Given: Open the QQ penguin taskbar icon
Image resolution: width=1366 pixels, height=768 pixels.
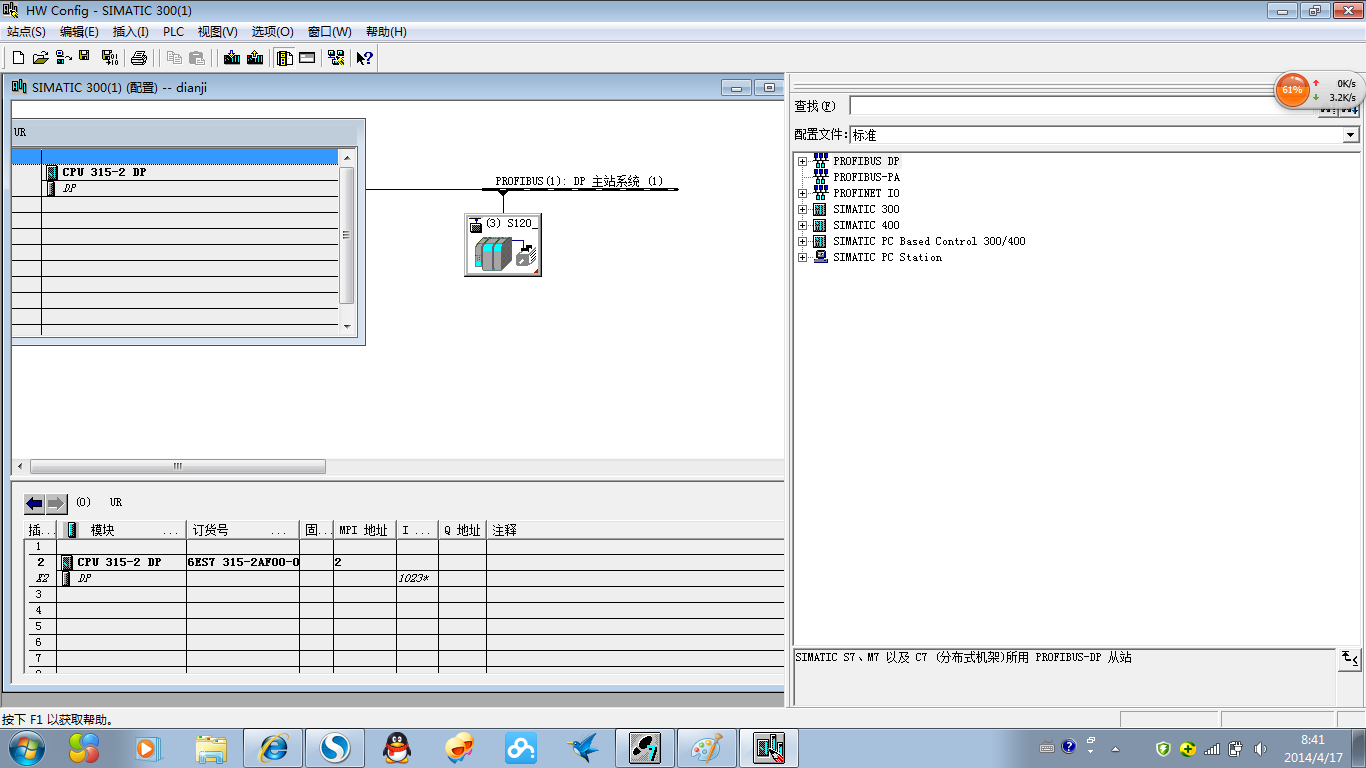Looking at the screenshot, I should (397, 747).
